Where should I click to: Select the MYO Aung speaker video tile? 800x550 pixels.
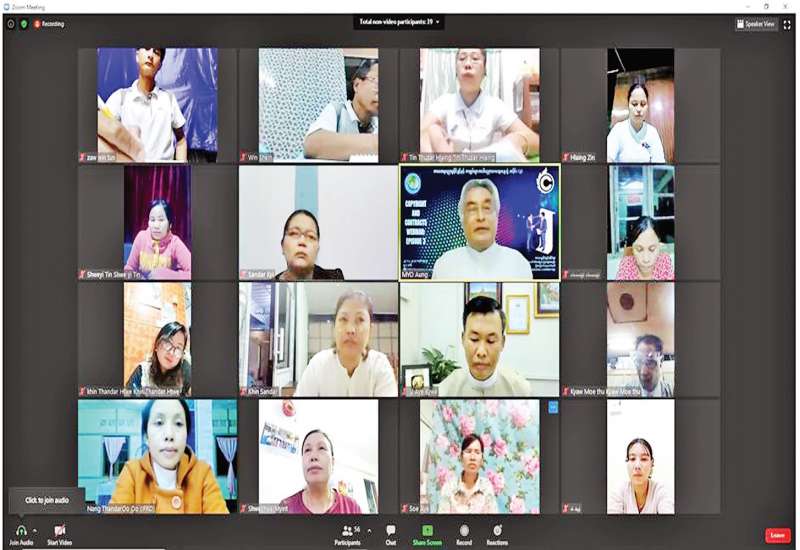click(x=479, y=222)
